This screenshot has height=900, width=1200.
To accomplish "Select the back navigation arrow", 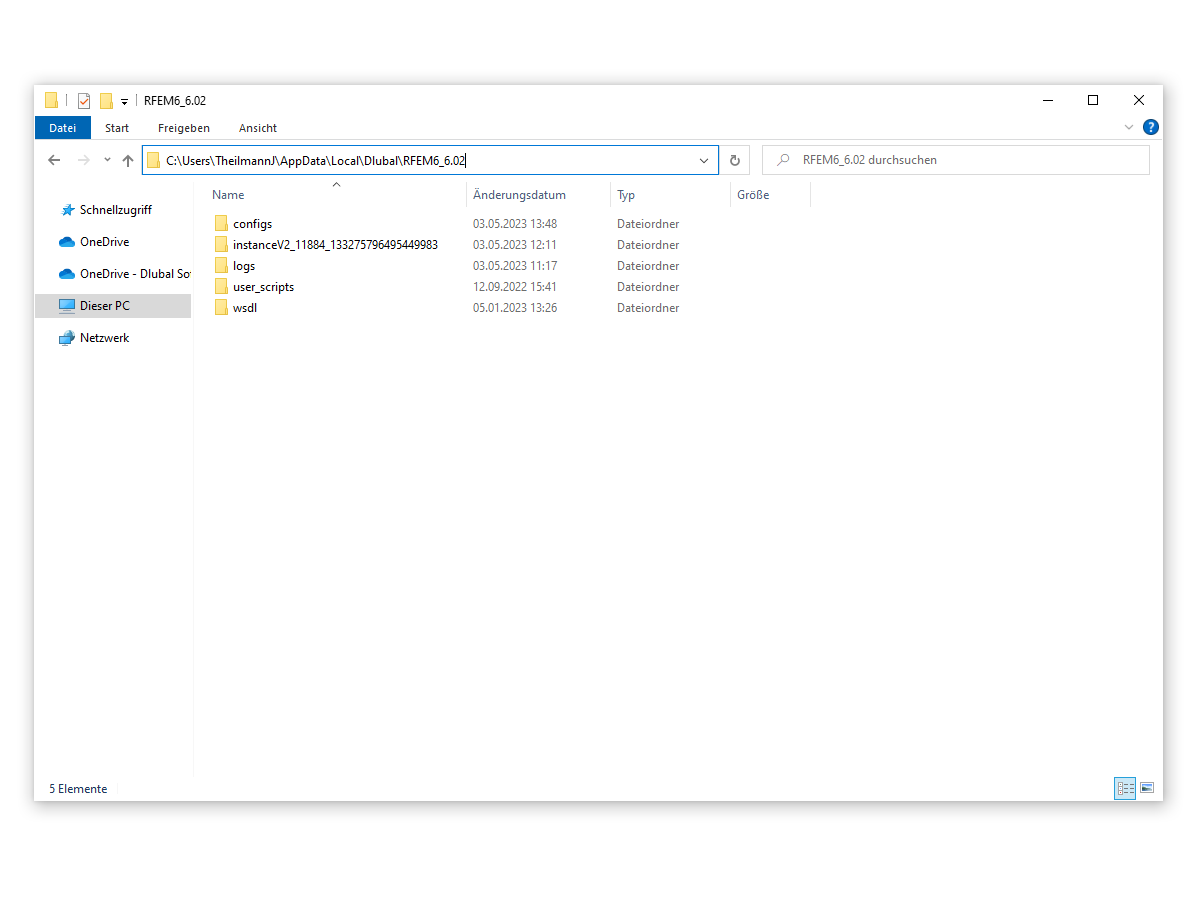I will click(x=54, y=160).
